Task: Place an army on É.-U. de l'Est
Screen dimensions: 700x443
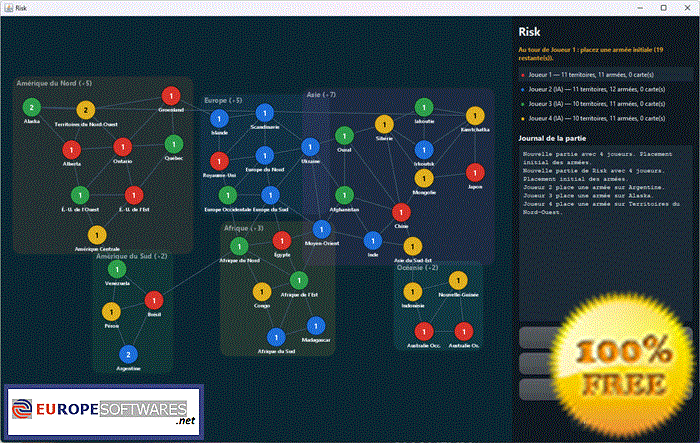Action: [134, 195]
